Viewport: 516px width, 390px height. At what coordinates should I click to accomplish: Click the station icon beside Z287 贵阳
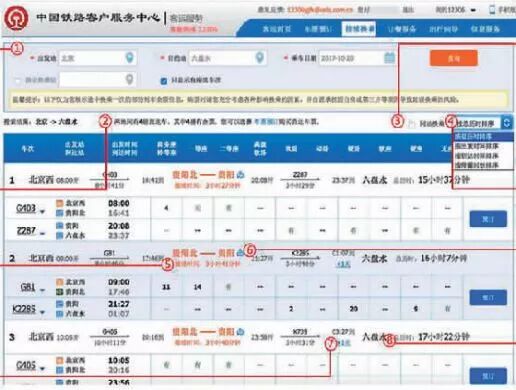point(59,226)
